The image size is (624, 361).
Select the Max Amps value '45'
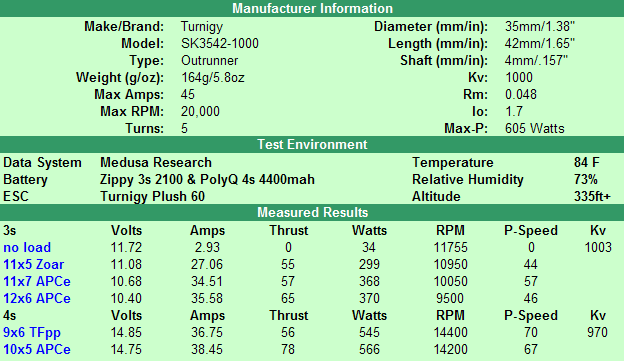(188, 95)
